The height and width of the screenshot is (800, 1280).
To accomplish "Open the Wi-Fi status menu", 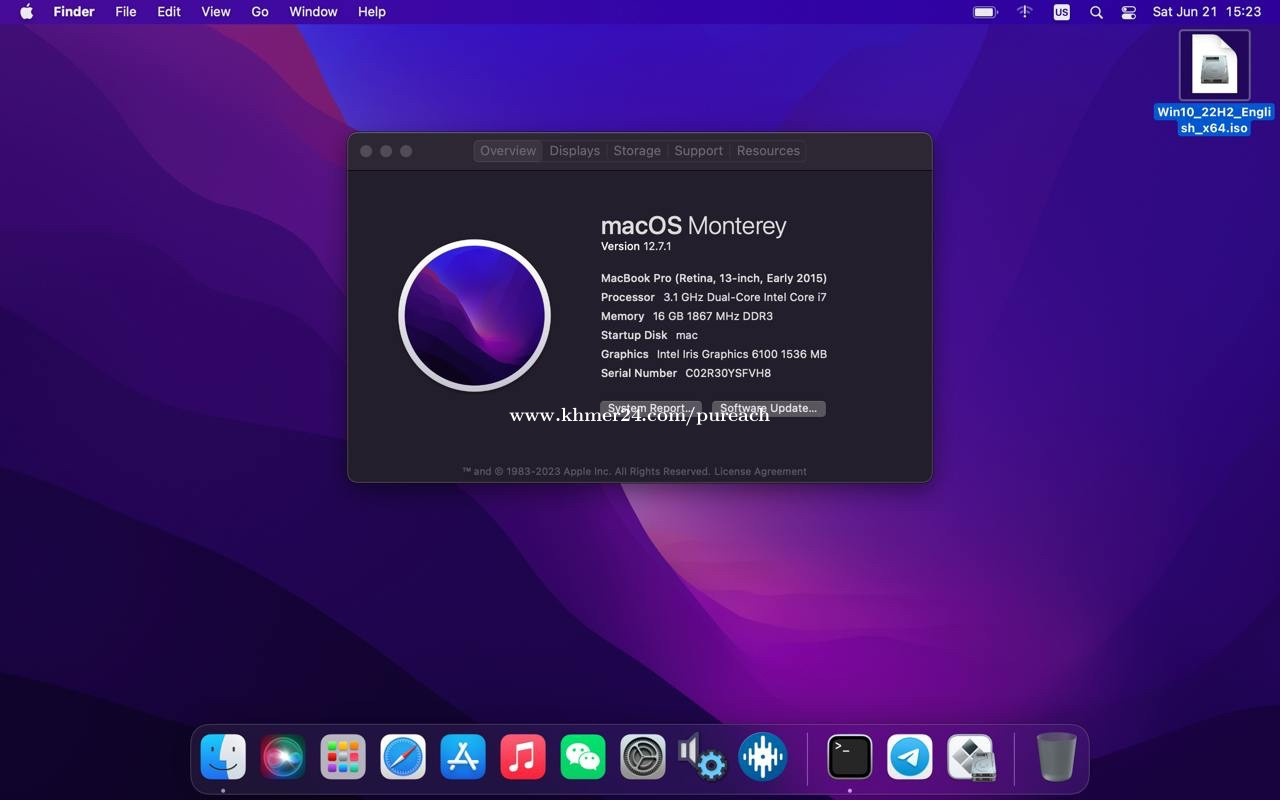I will [x=1025, y=12].
